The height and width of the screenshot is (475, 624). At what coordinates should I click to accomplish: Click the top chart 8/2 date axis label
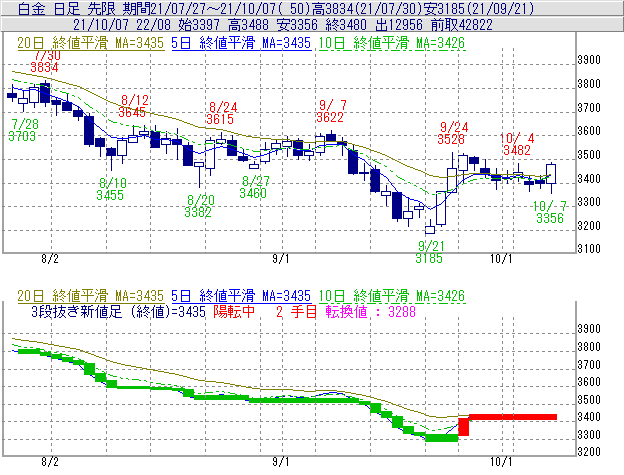tap(50, 259)
